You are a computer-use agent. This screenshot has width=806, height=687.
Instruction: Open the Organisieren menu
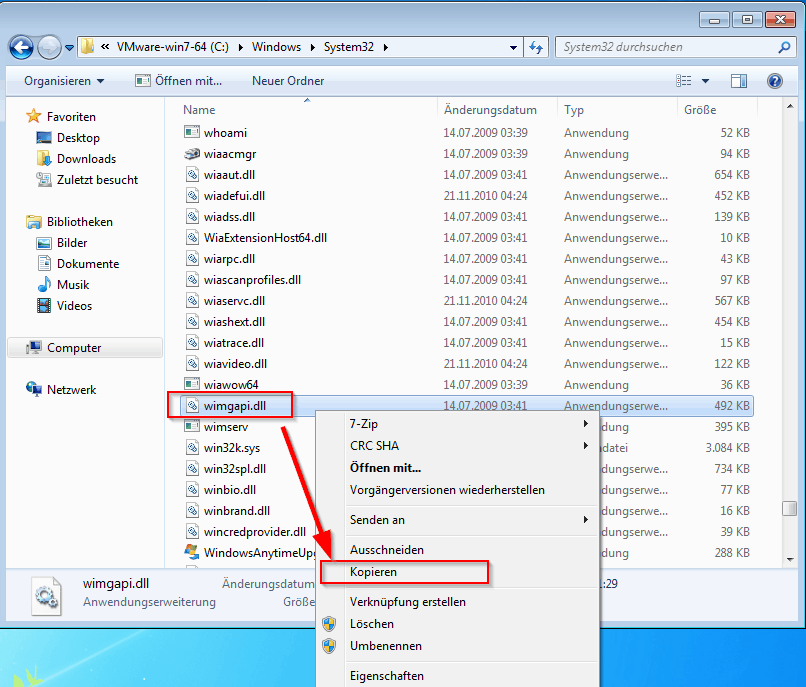click(x=64, y=81)
